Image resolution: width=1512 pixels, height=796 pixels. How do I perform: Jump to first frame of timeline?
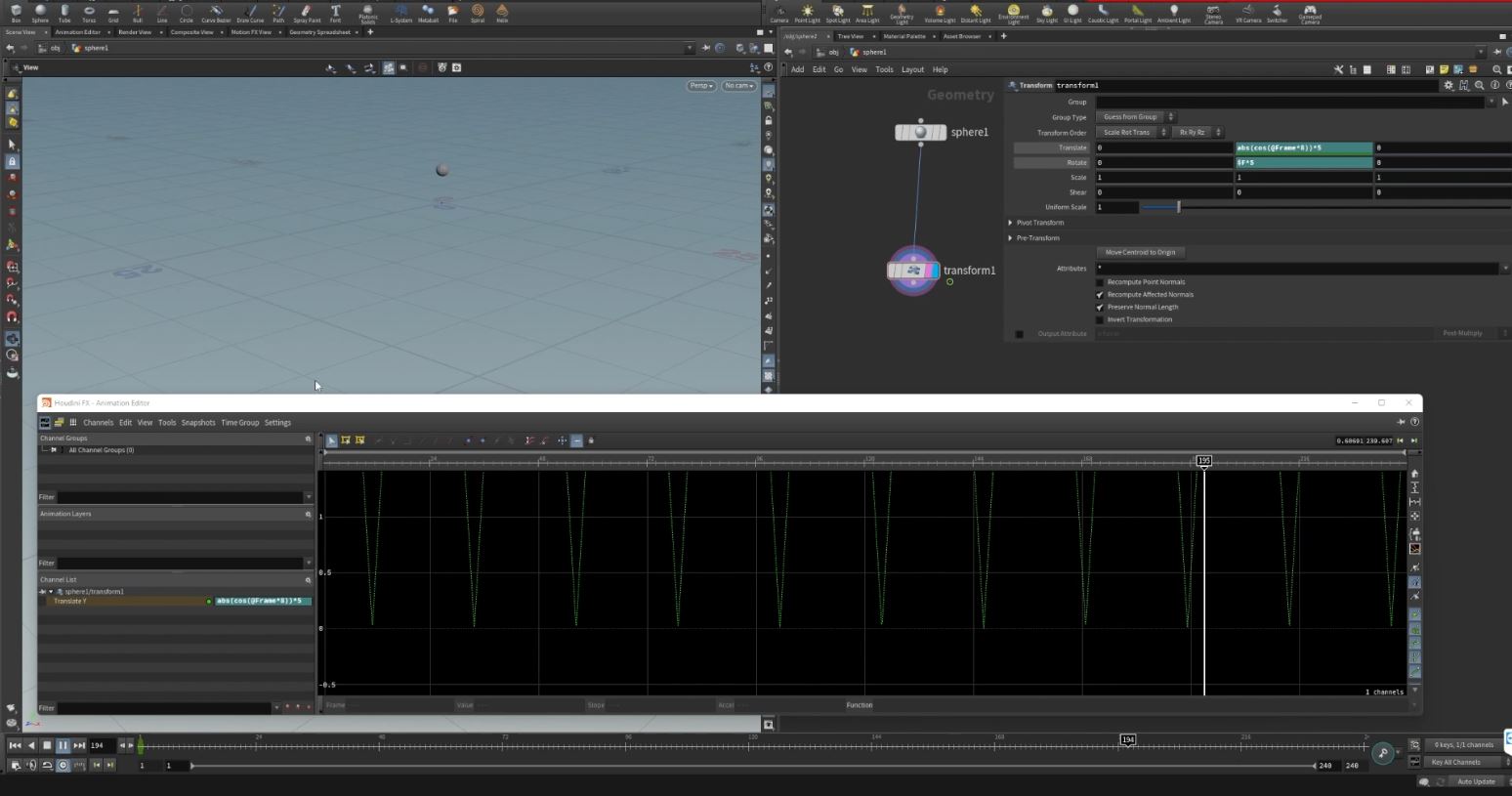15,745
